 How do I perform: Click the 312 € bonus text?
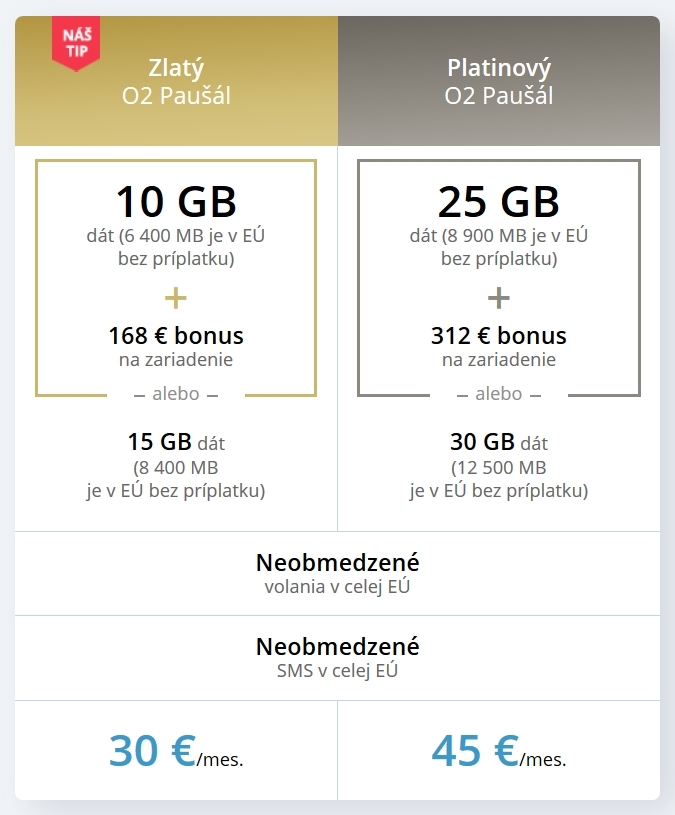point(499,336)
